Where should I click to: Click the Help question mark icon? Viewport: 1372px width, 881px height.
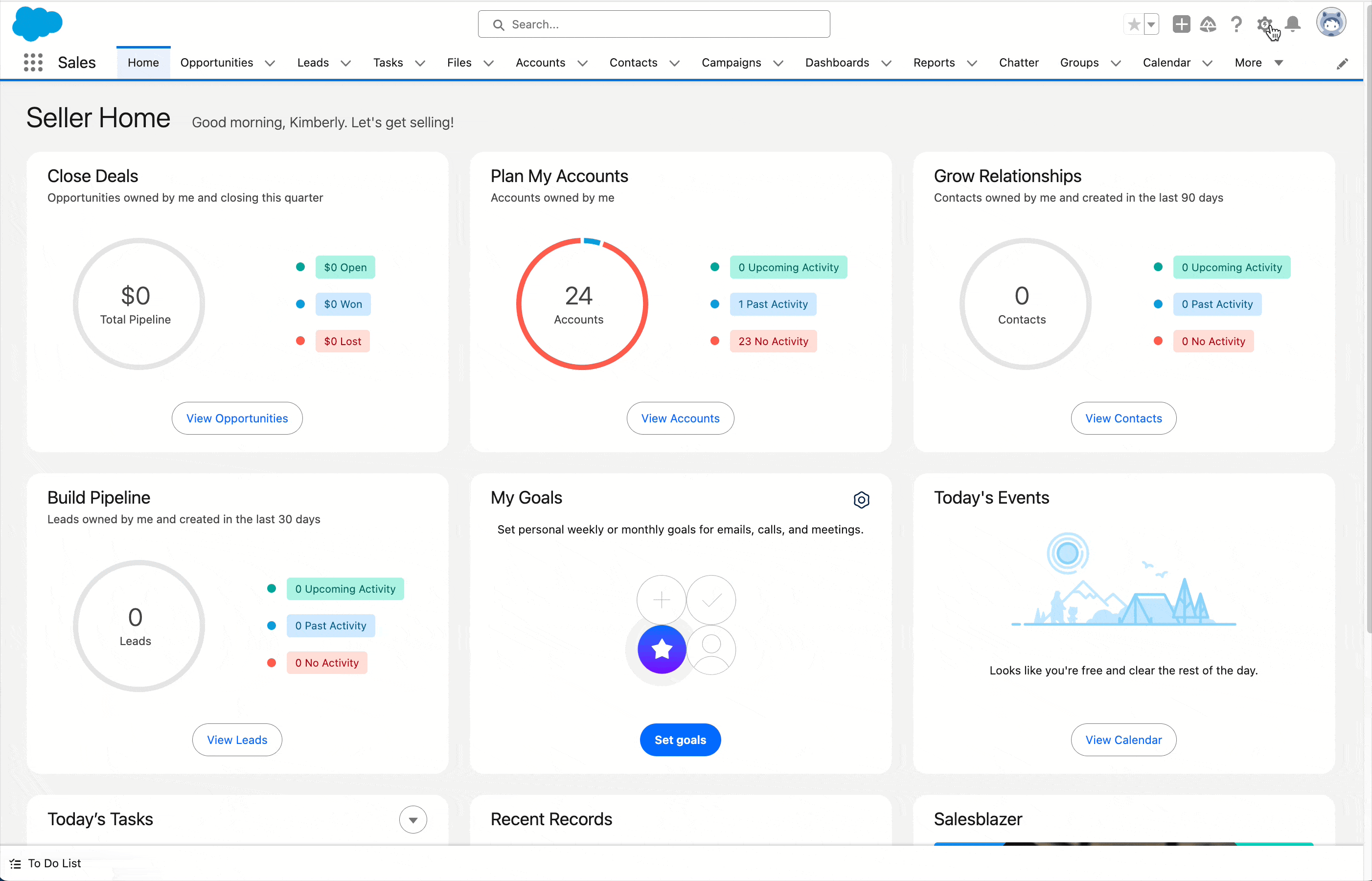pos(1236,24)
